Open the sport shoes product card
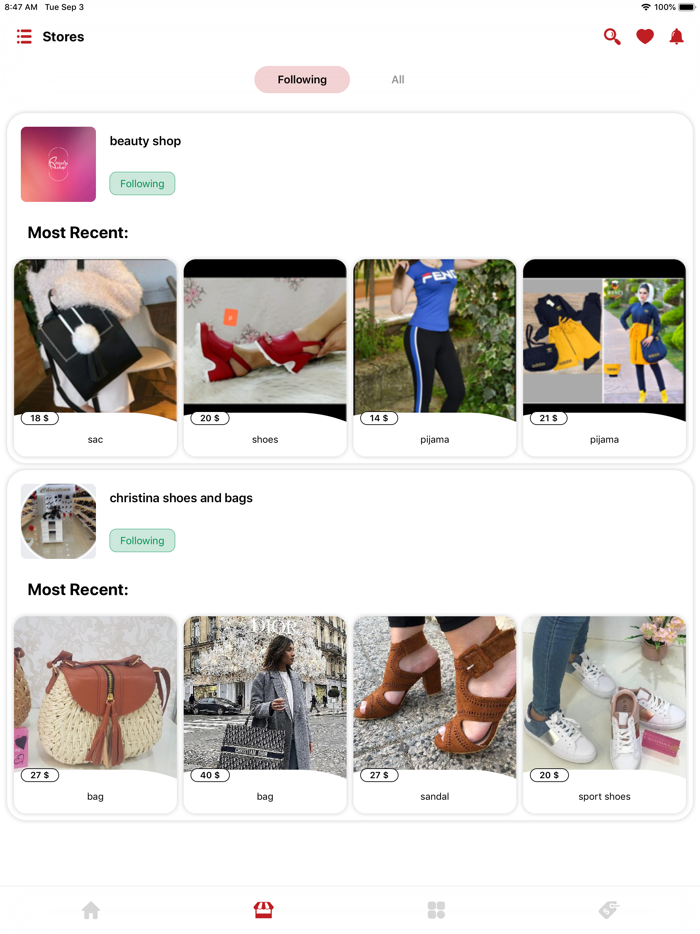This screenshot has height=934, width=700. [605, 714]
